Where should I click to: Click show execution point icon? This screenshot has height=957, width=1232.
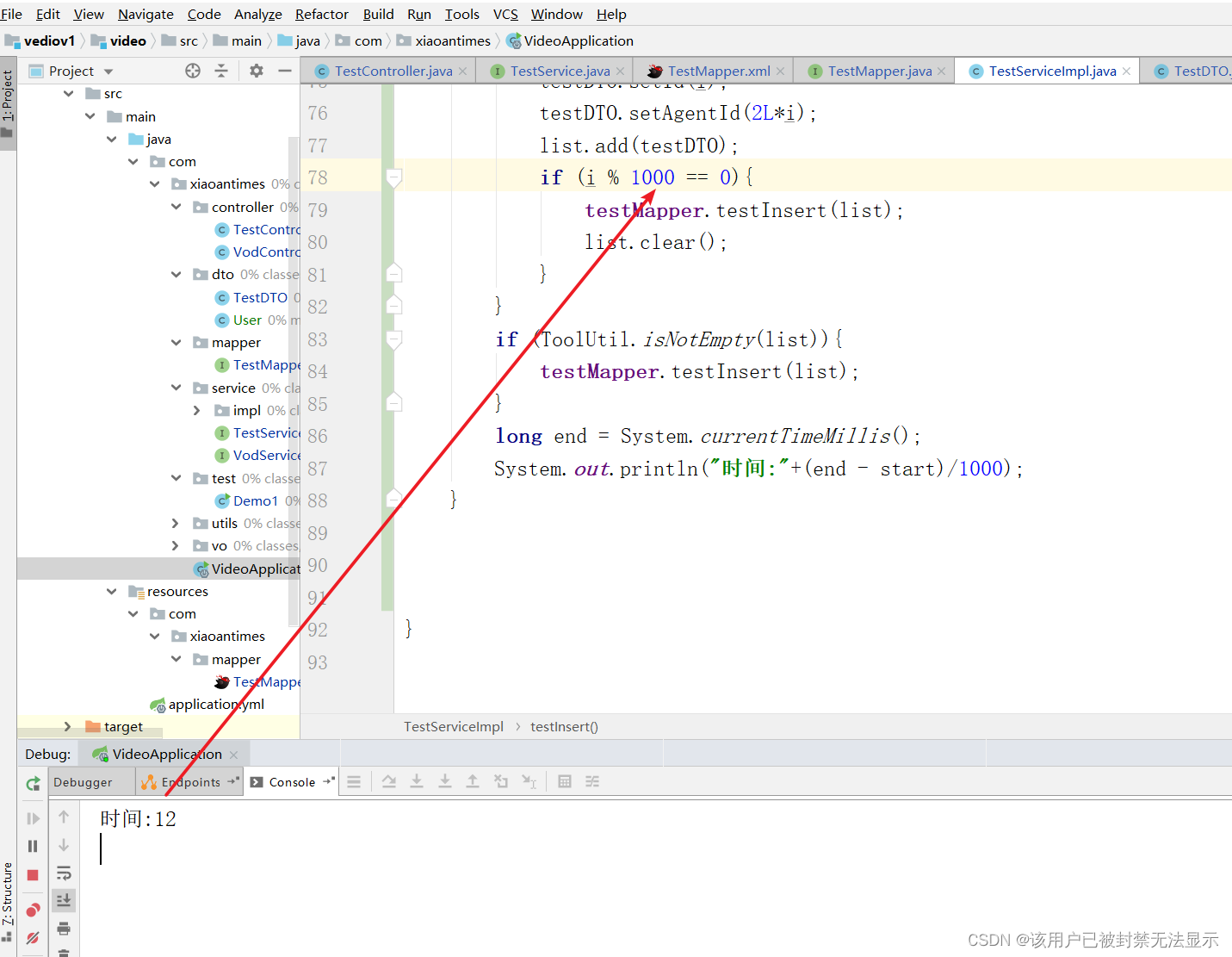pyautogui.click(x=389, y=781)
